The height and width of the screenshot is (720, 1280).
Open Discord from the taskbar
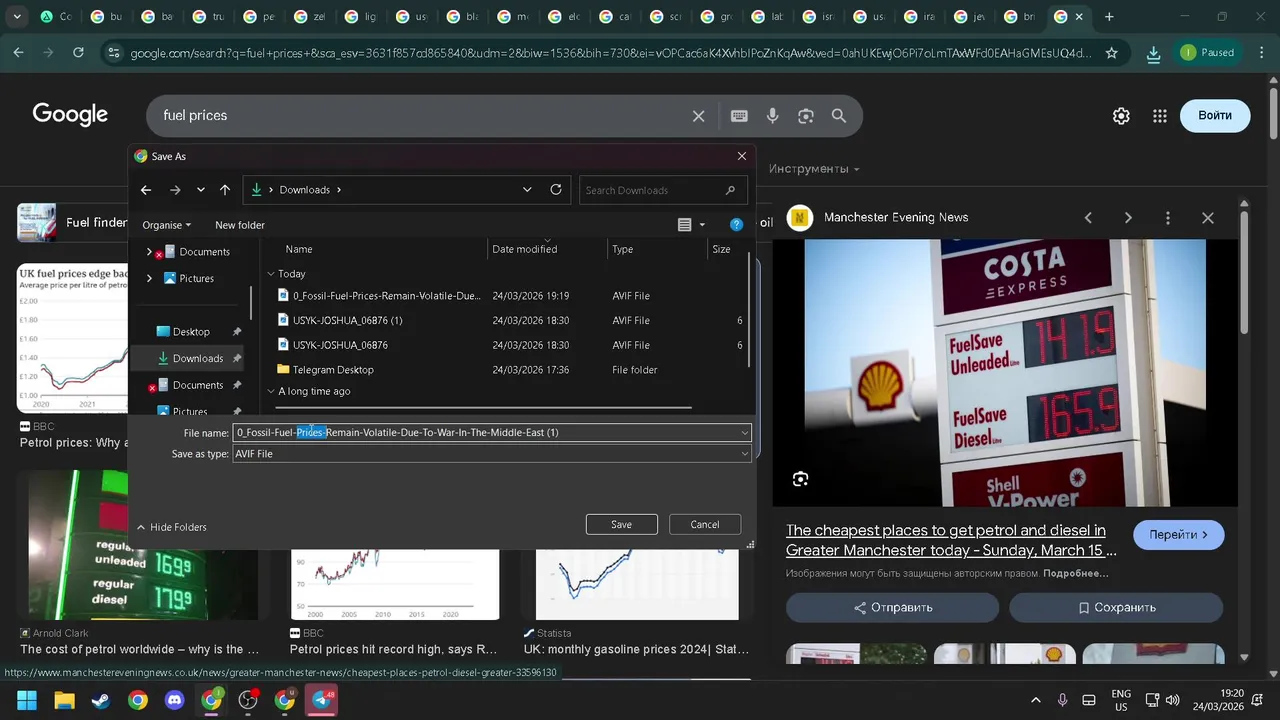(x=175, y=700)
